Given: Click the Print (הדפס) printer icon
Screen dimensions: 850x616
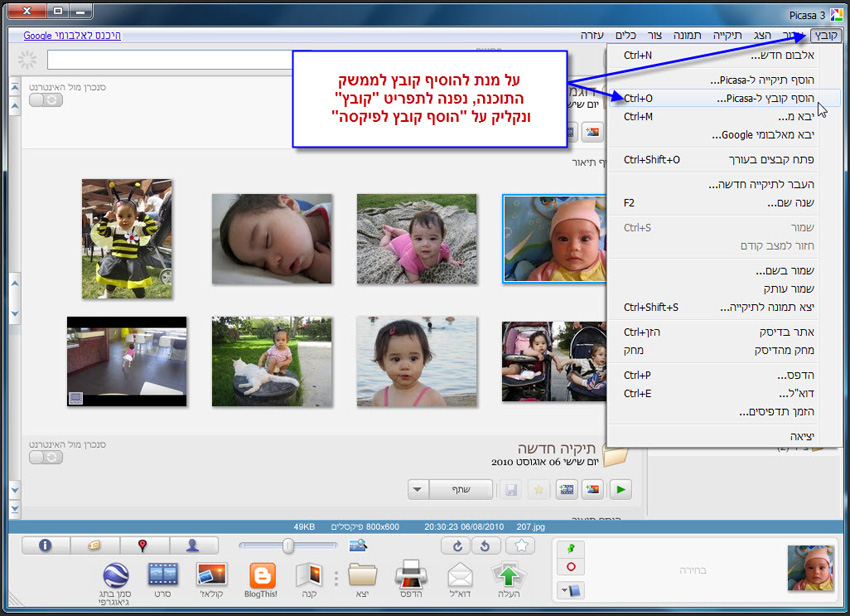Looking at the screenshot, I should (x=410, y=574).
